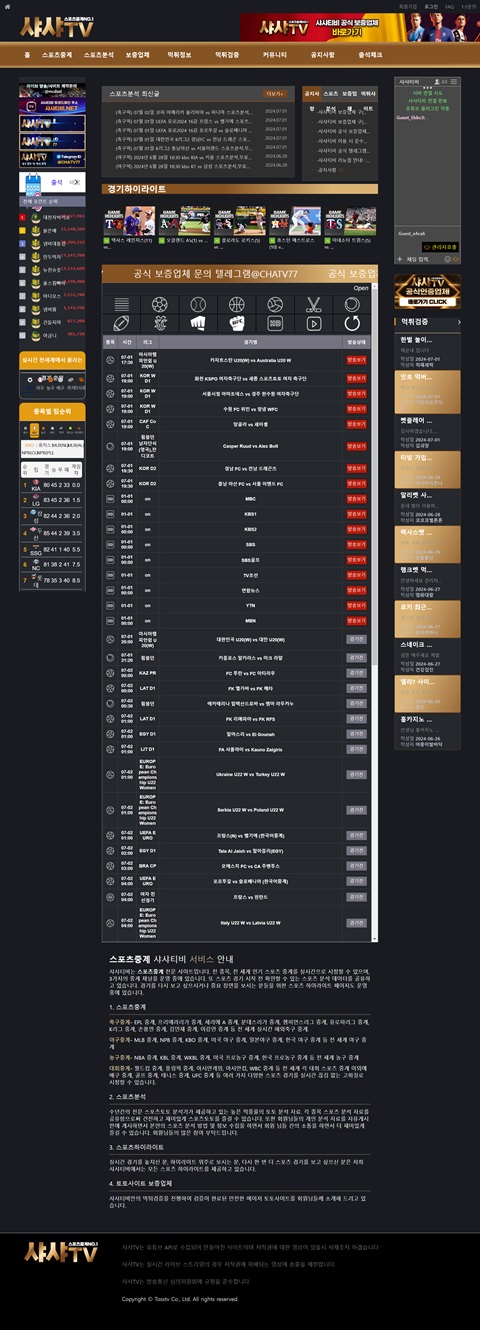
Task: Filter by the ice hockey sticks icon
Action: [x=313, y=303]
